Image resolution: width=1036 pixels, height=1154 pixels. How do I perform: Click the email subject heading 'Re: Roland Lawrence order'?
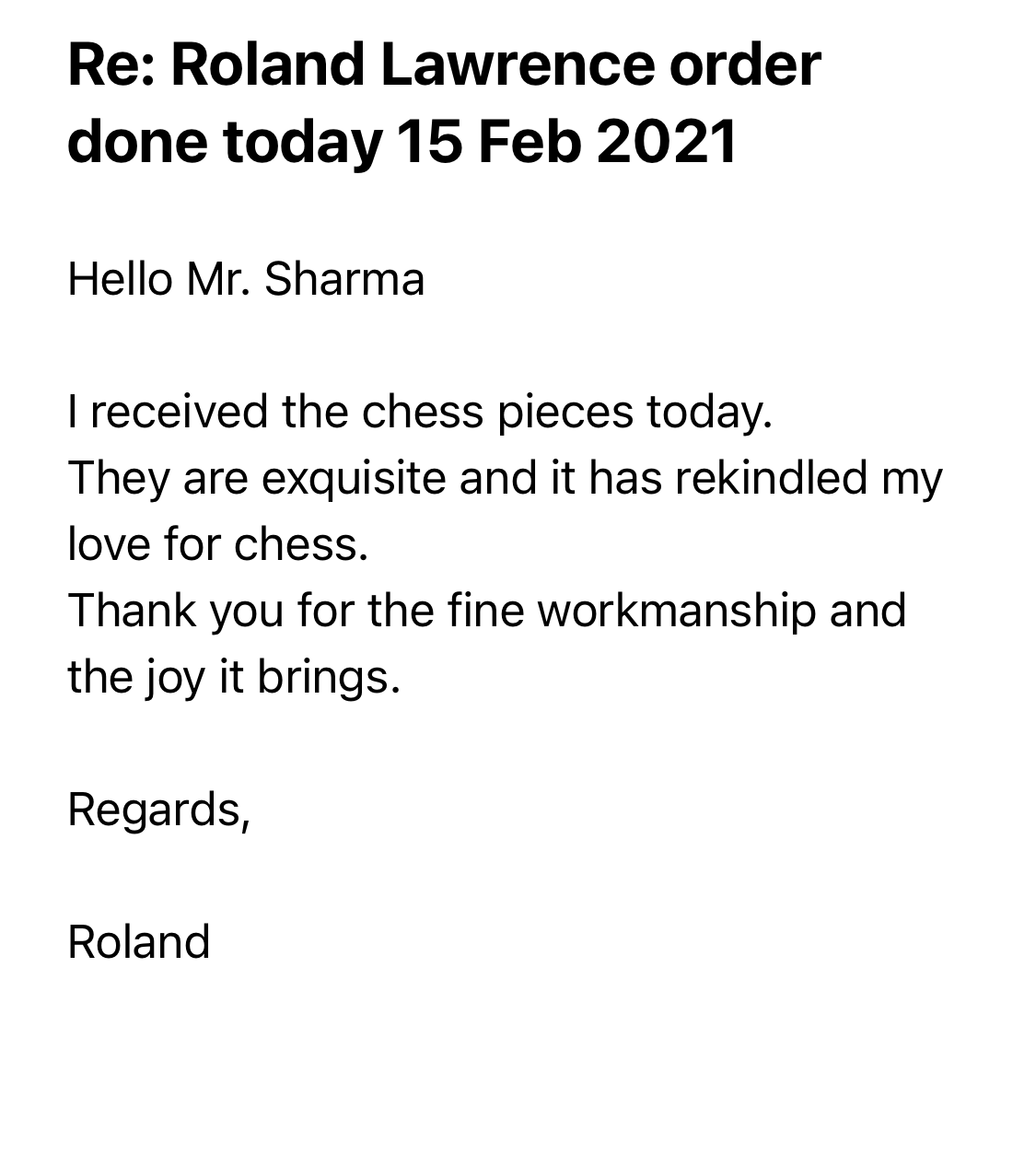(x=444, y=65)
